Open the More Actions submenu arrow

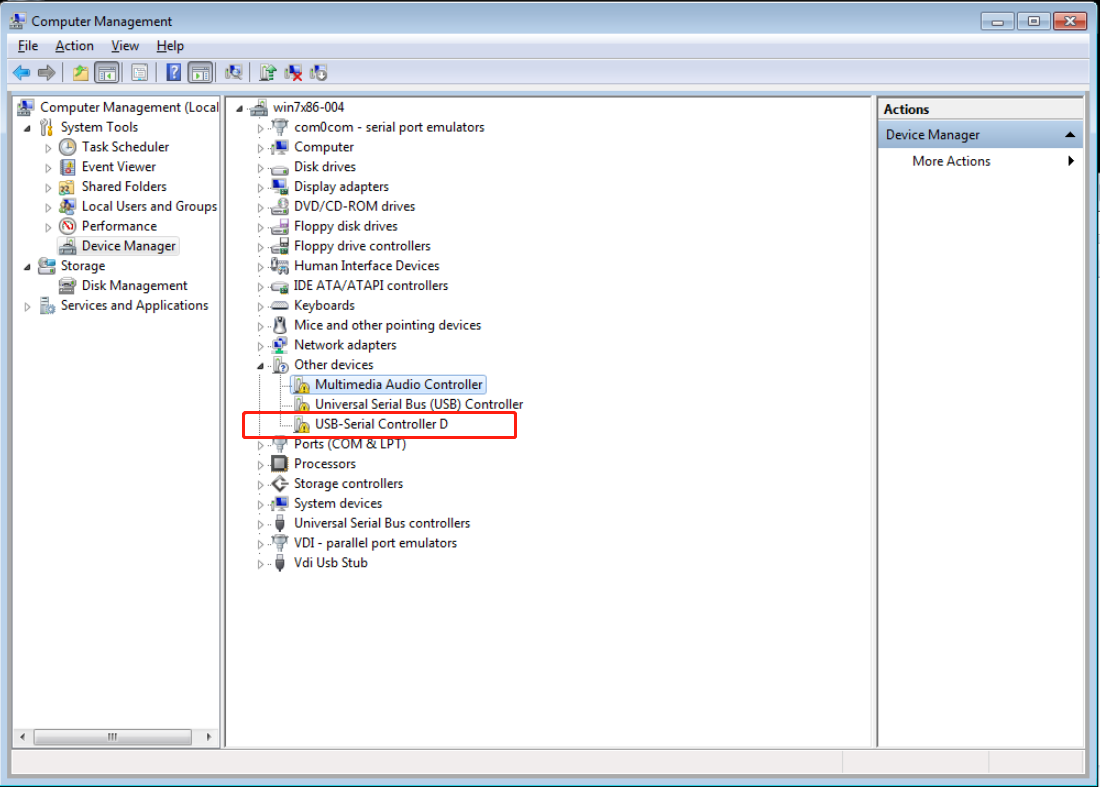click(1071, 161)
